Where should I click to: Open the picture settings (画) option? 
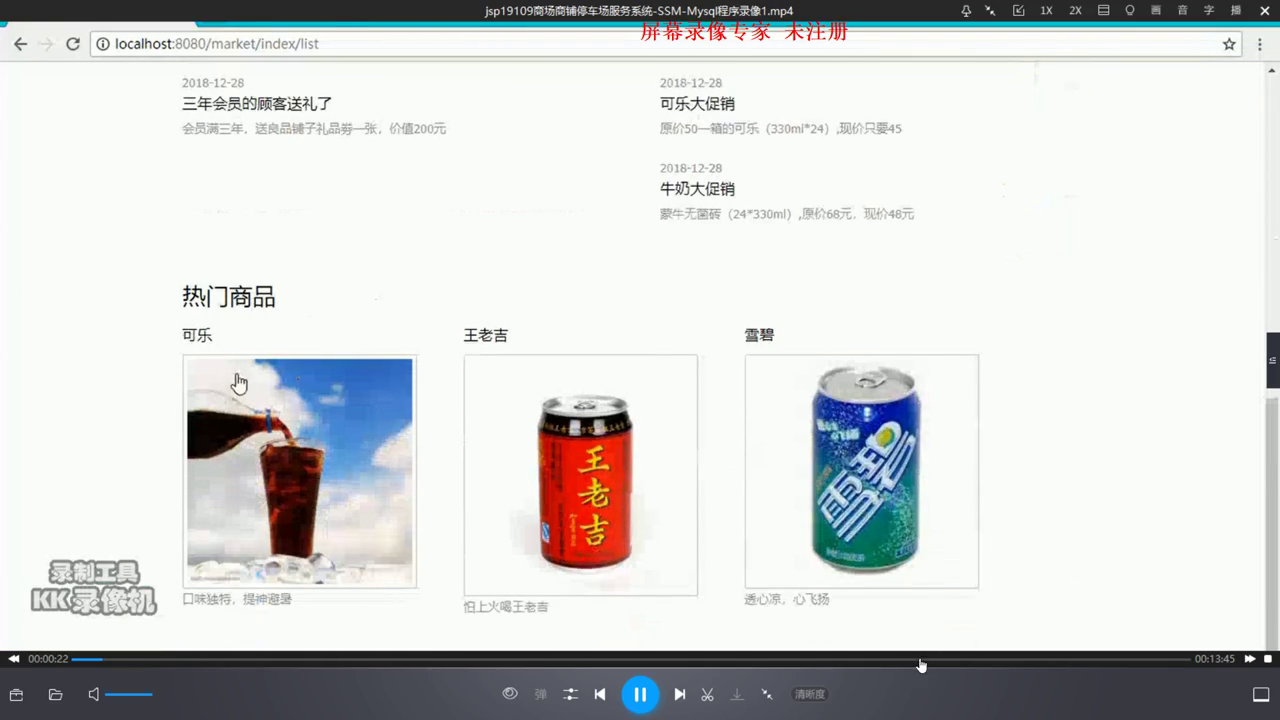tap(1156, 10)
